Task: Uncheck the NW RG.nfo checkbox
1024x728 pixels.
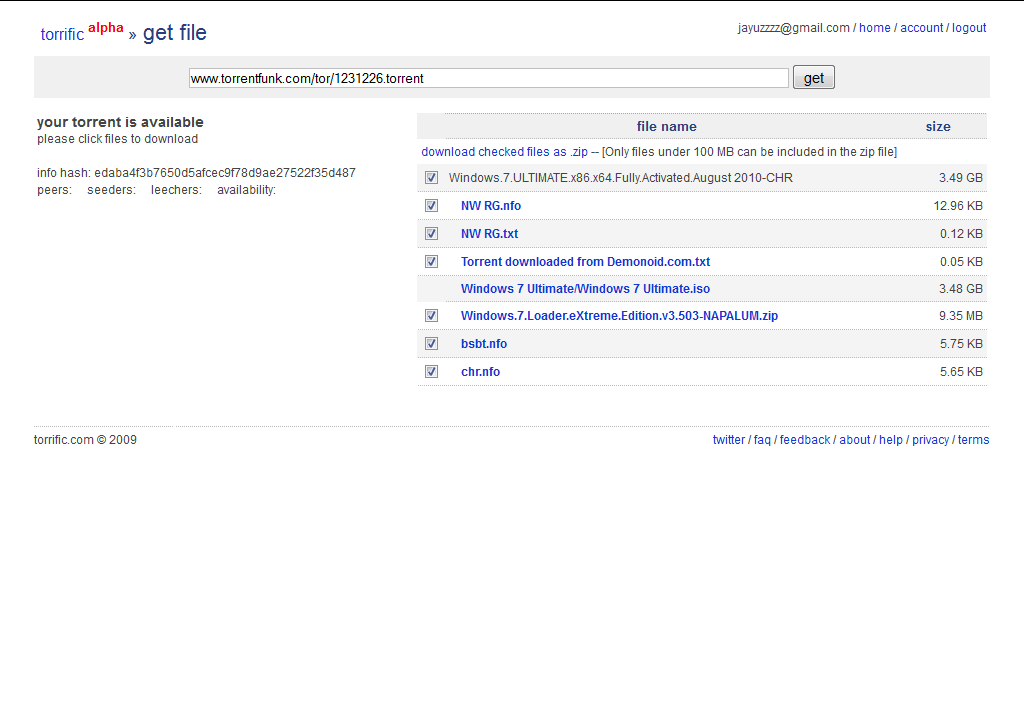Action: 431,206
